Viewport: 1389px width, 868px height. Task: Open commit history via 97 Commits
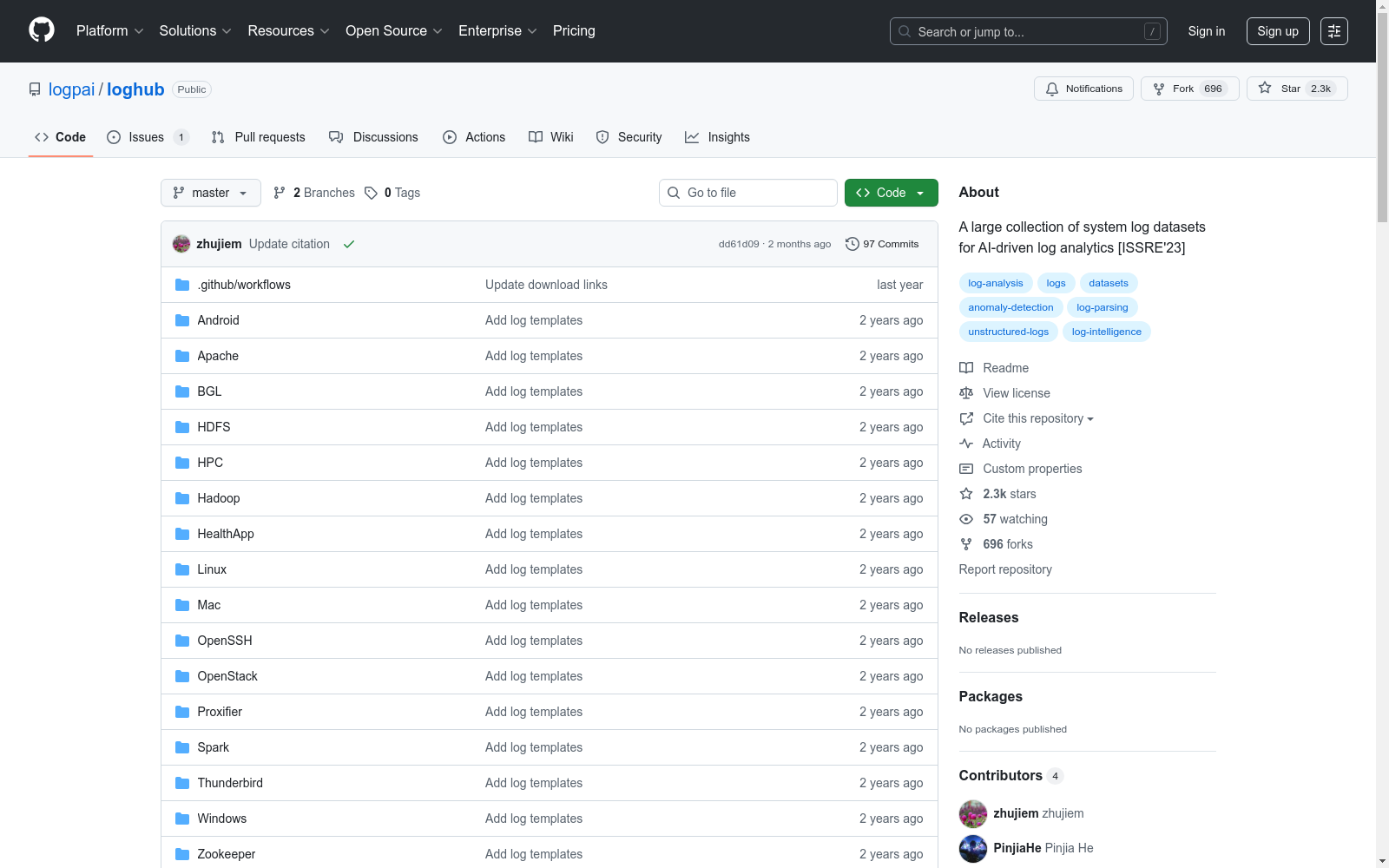click(882, 244)
